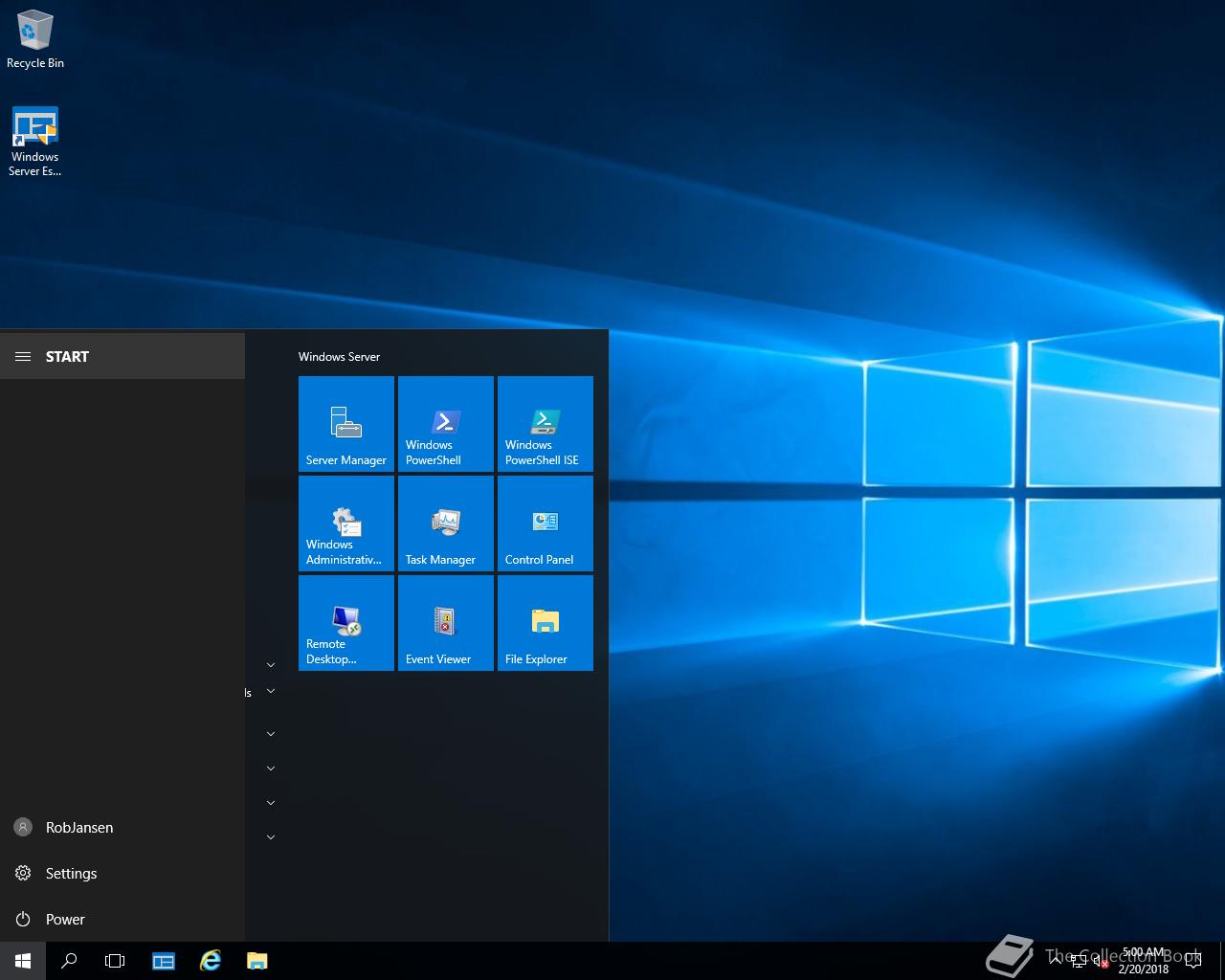Click the Windows Server group heading
The image size is (1225, 980).
[339, 357]
